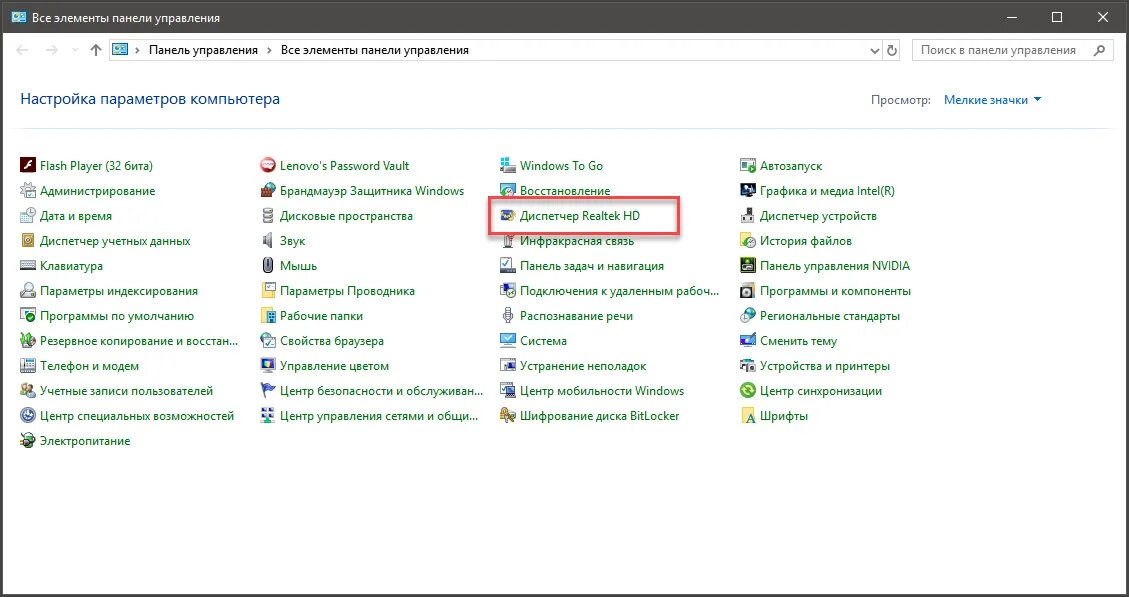Expand the chevron before Панель управления breadcrumb

(138, 50)
